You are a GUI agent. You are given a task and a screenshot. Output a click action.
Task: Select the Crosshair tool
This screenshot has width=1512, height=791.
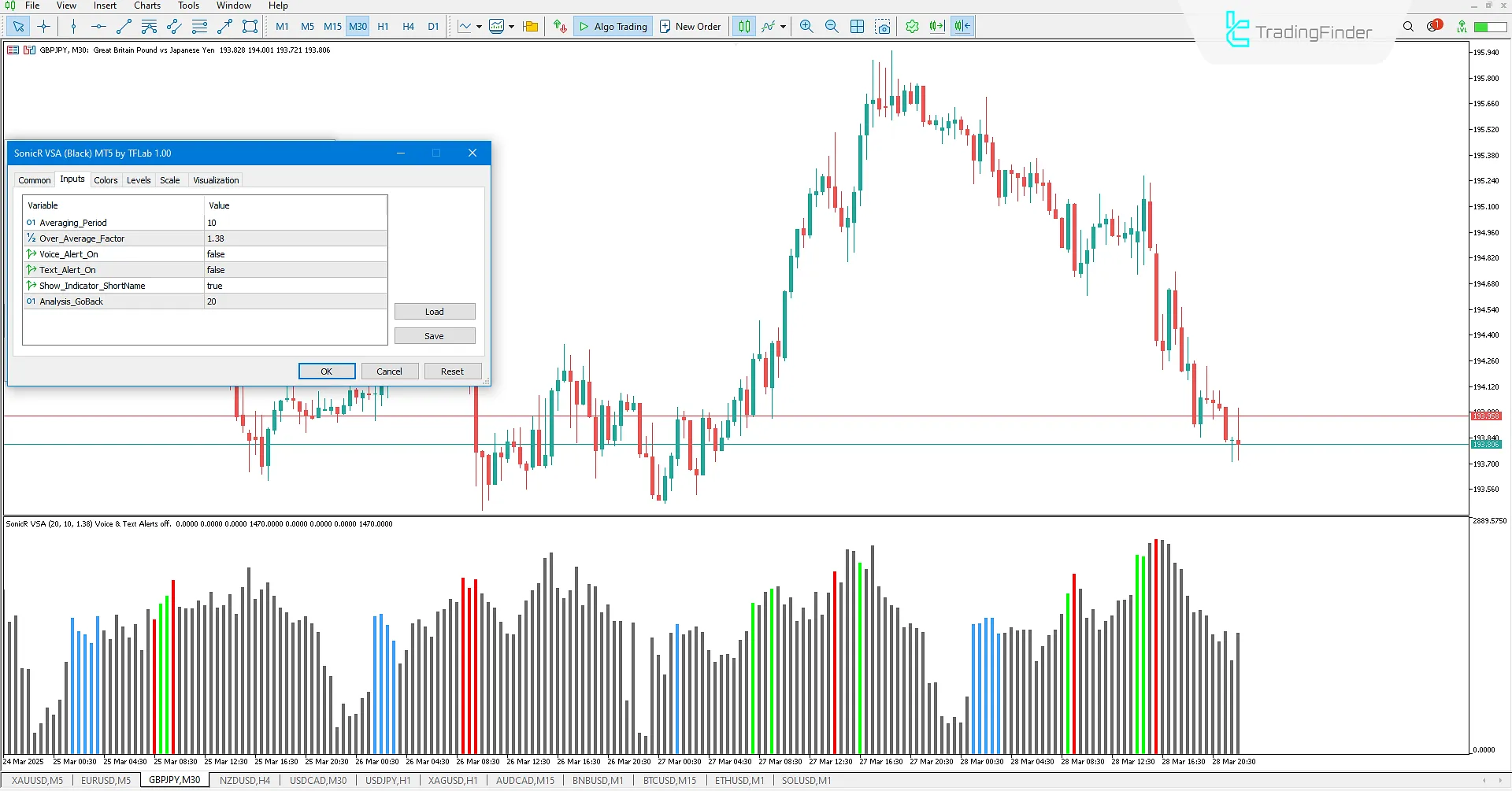(x=43, y=26)
